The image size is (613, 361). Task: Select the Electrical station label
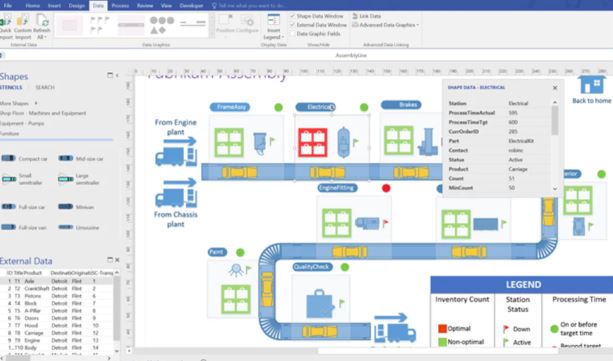click(x=316, y=107)
